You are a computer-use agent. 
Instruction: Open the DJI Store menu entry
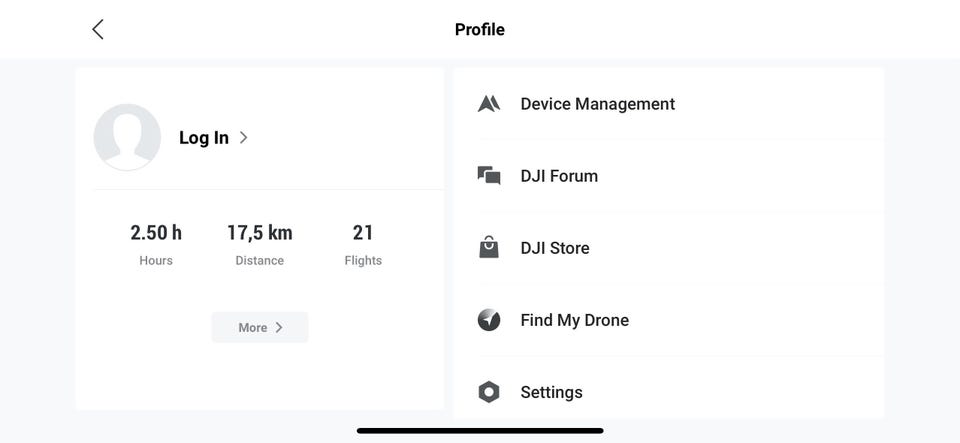tap(555, 248)
